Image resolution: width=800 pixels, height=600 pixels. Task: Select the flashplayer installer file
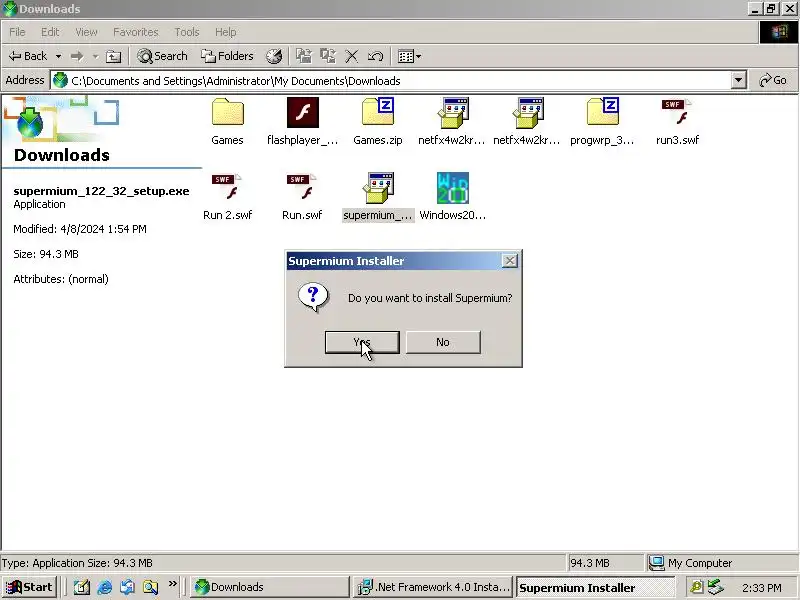[x=303, y=121]
